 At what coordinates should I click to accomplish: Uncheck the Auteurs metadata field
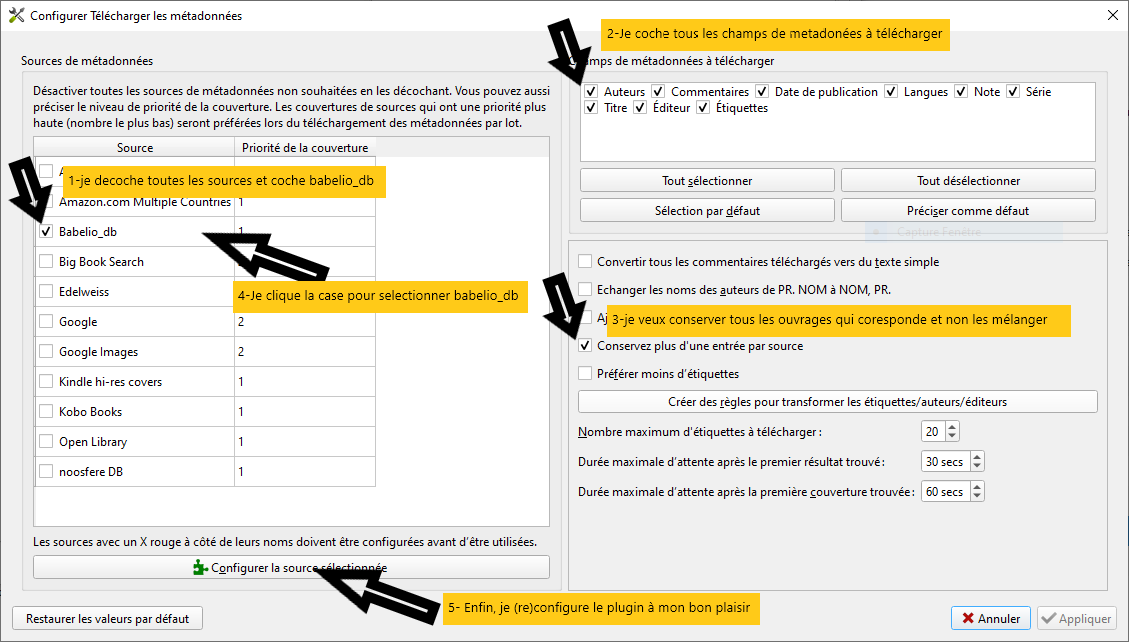591,91
